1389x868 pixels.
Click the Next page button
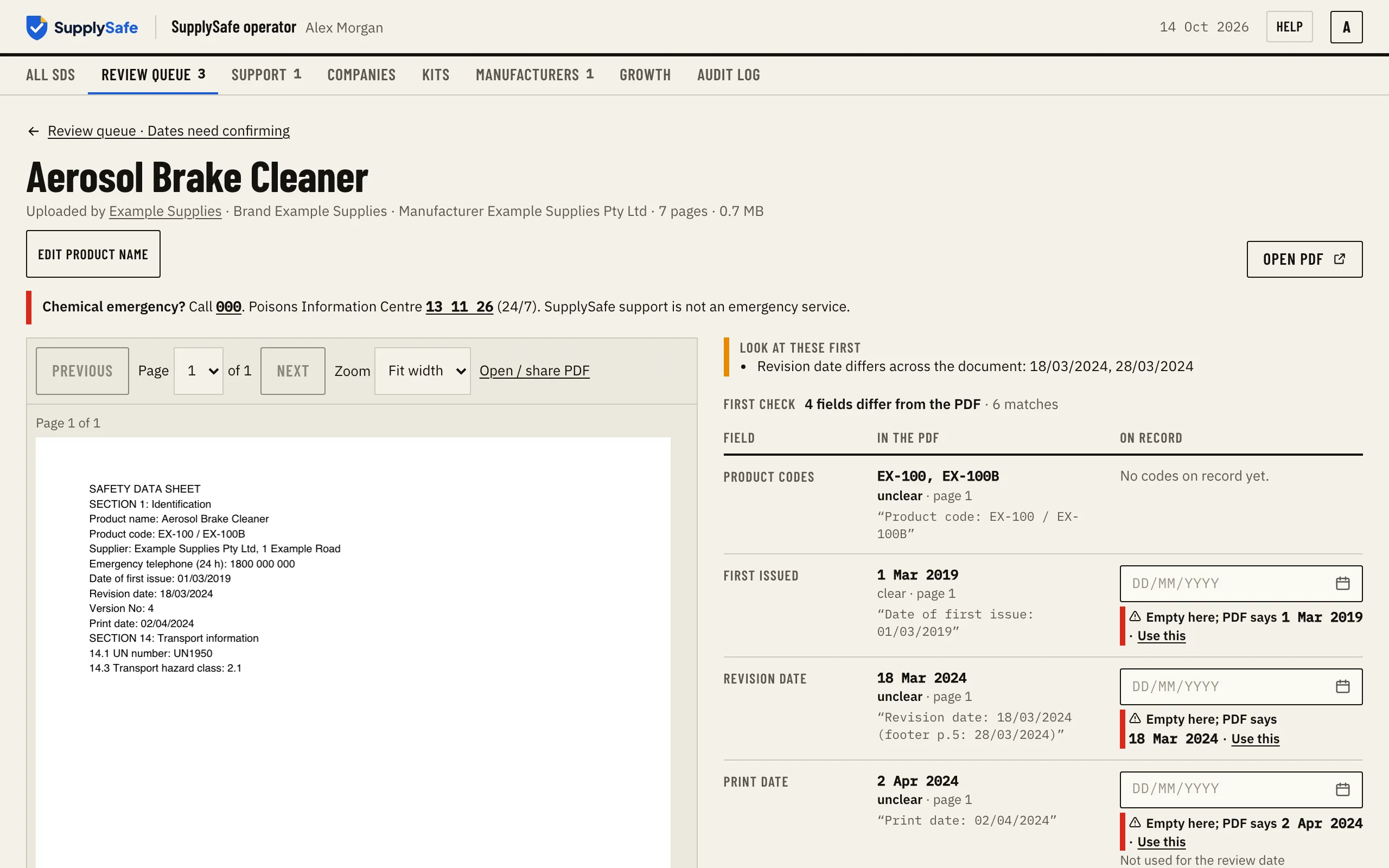point(293,371)
